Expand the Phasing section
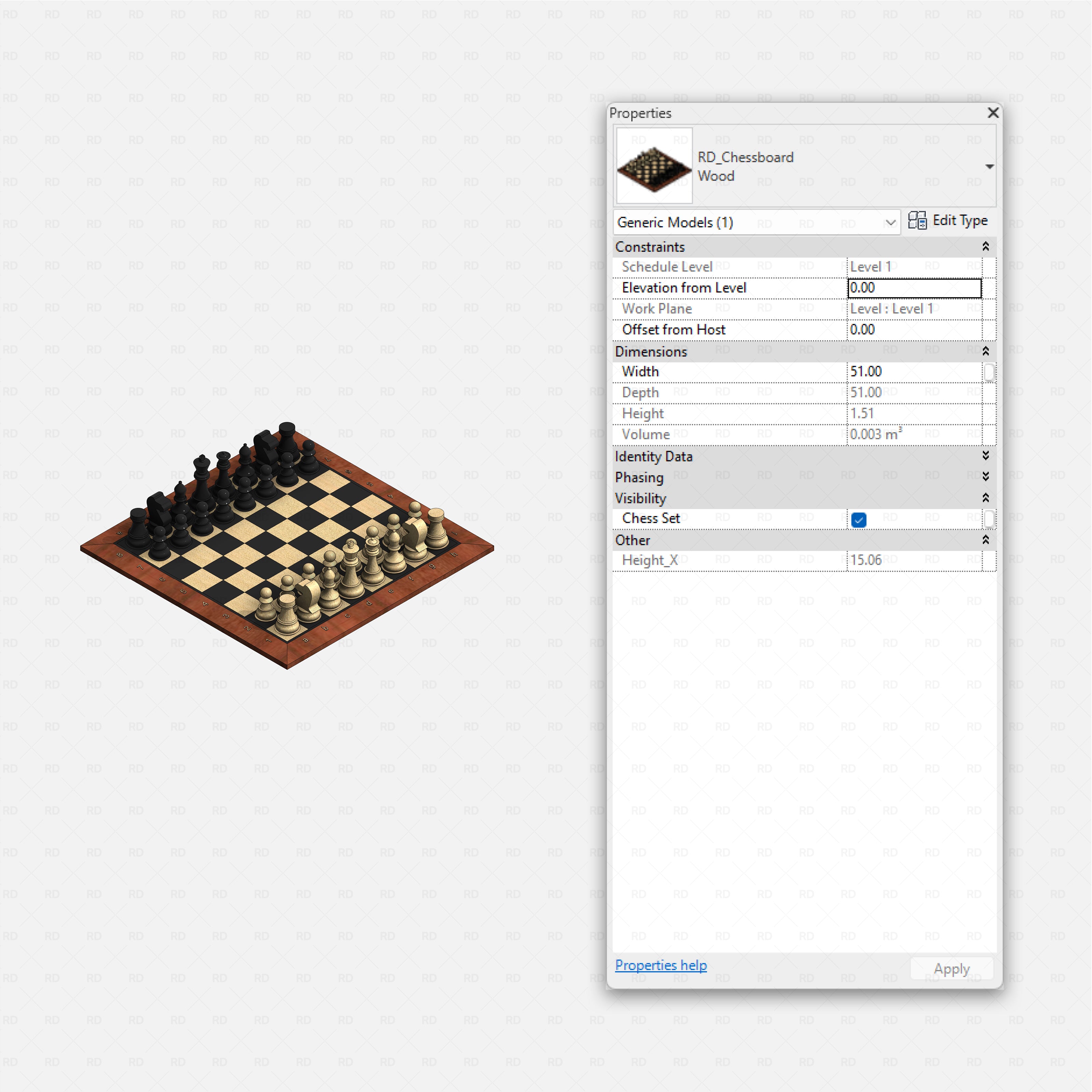Screen dimensions: 1092x1092 [986, 476]
